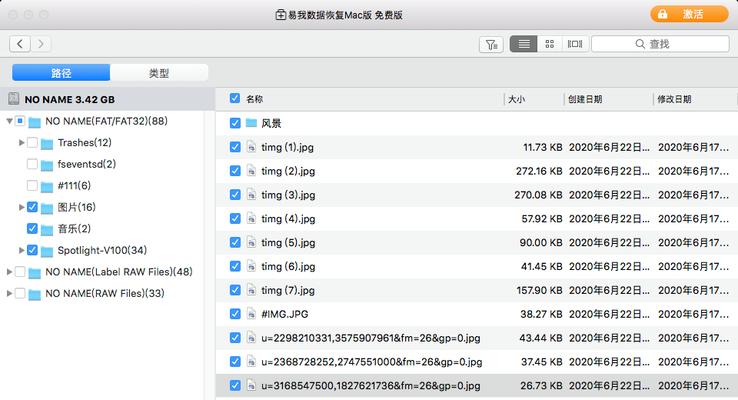Switch to grid thumbnail view
738x400 pixels.
click(549, 44)
